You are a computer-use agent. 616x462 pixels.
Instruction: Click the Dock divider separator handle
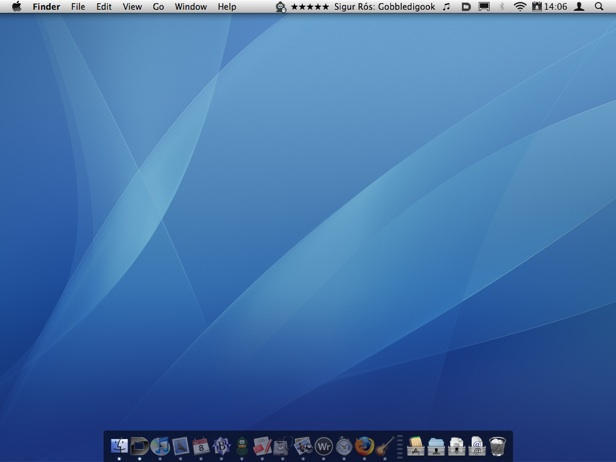point(400,446)
